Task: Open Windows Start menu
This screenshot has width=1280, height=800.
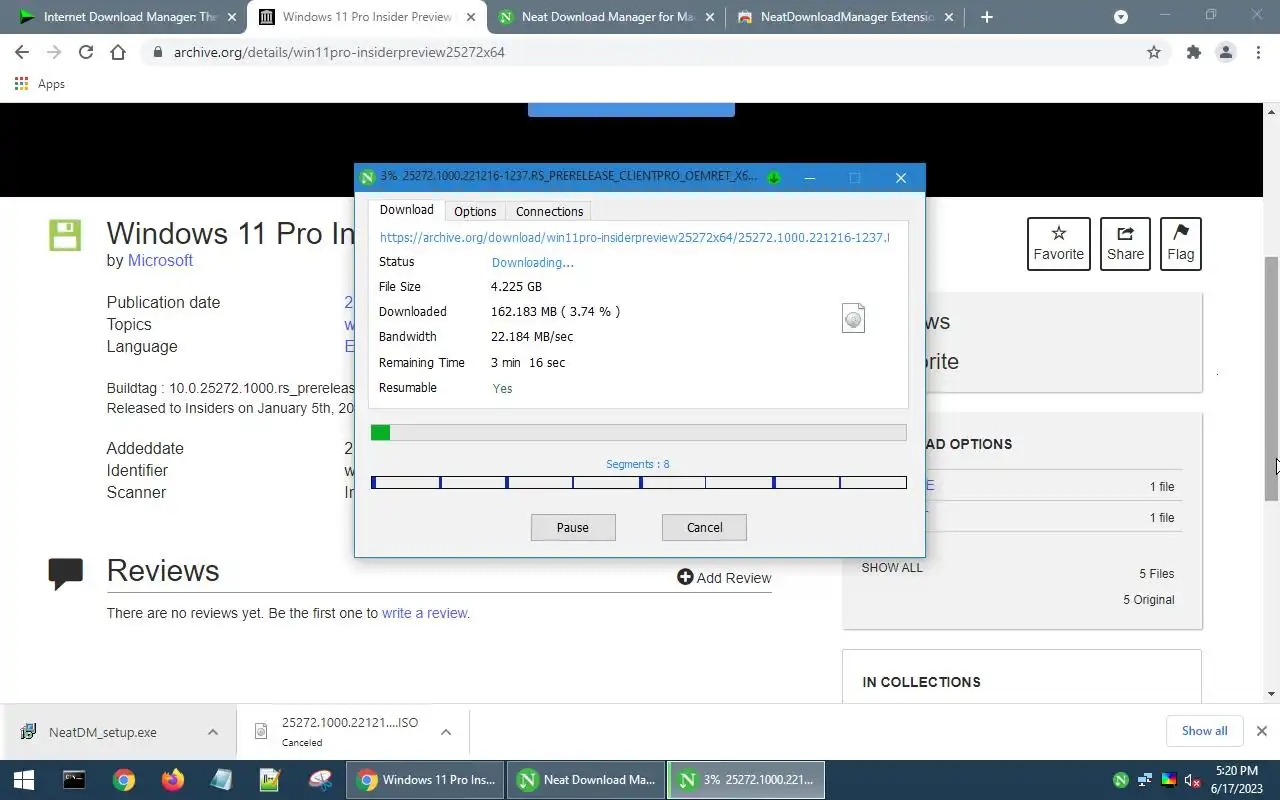Action: [24, 780]
